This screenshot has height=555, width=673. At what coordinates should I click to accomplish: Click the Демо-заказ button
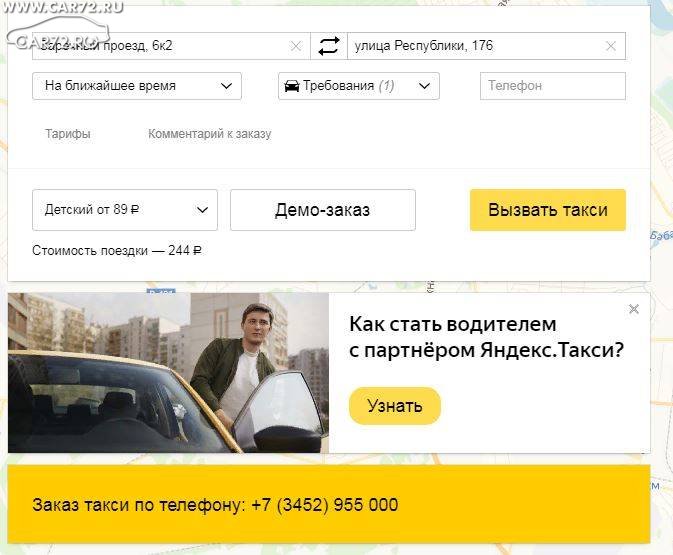point(323,210)
